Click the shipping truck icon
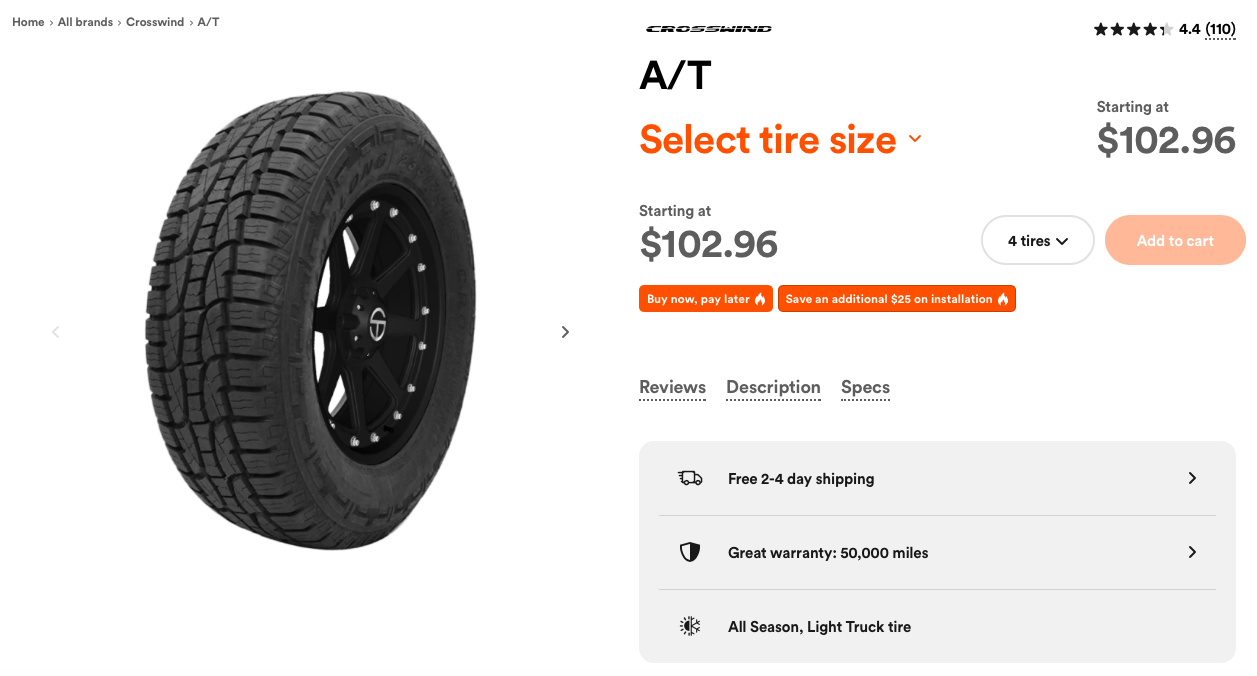The width and height of the screenshot is (1257, 676). (x=690, y=478)
